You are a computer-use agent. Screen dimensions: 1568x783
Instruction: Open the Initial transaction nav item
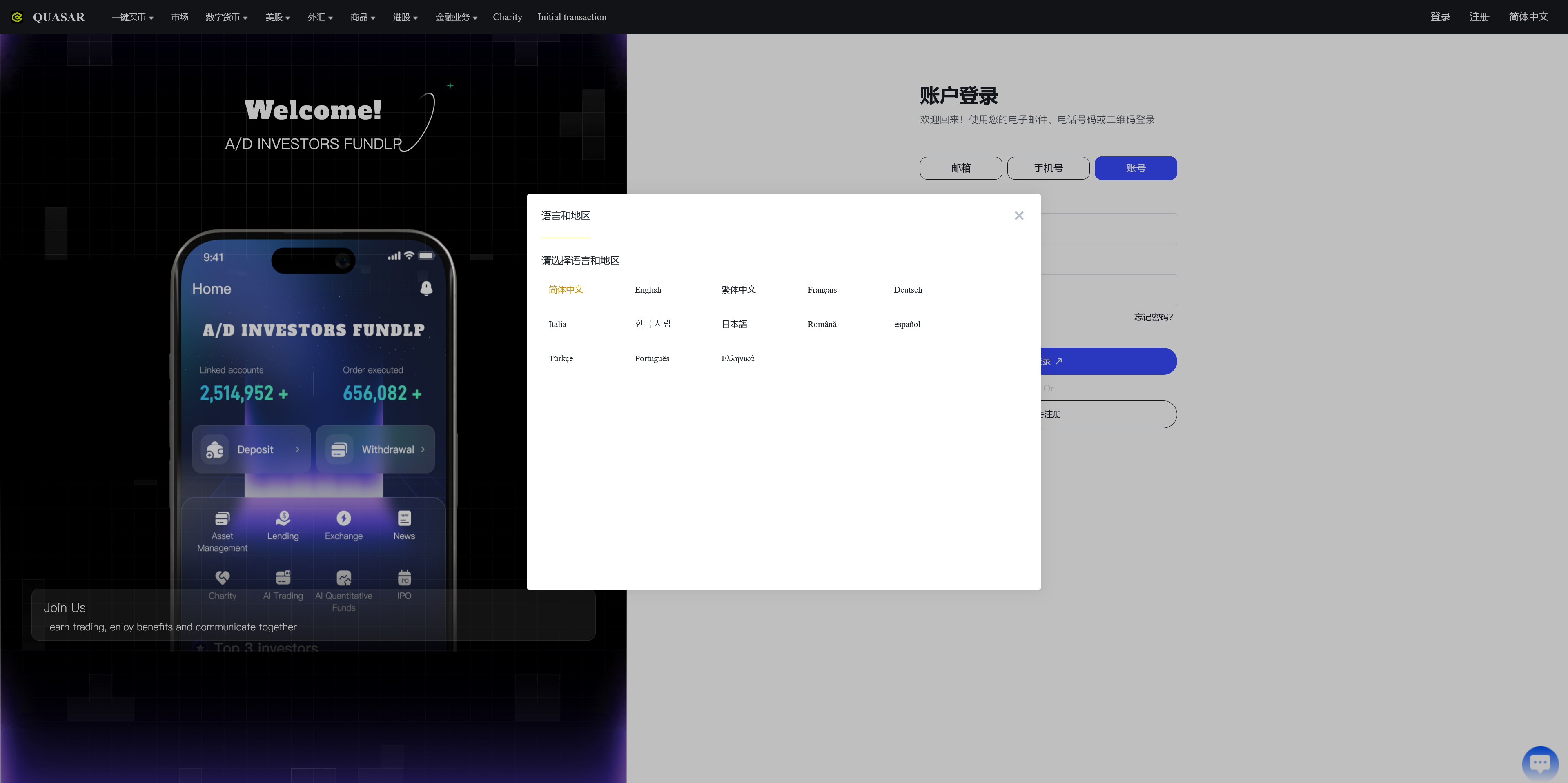click(x=572, y=17)
